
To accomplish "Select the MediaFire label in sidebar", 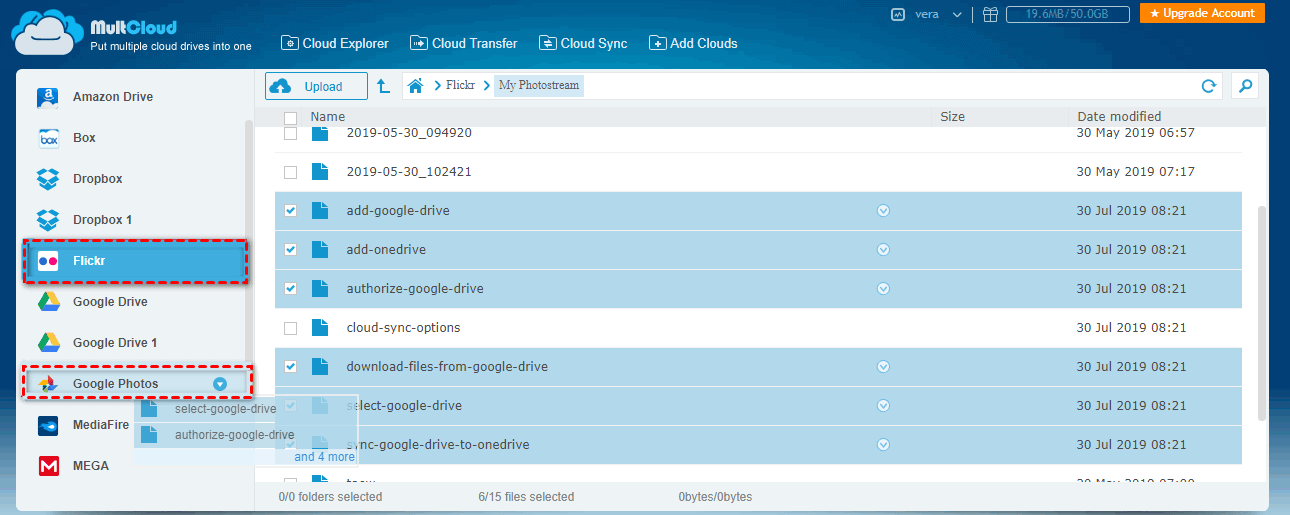I will pyautogui.click(x=102, y=425).
